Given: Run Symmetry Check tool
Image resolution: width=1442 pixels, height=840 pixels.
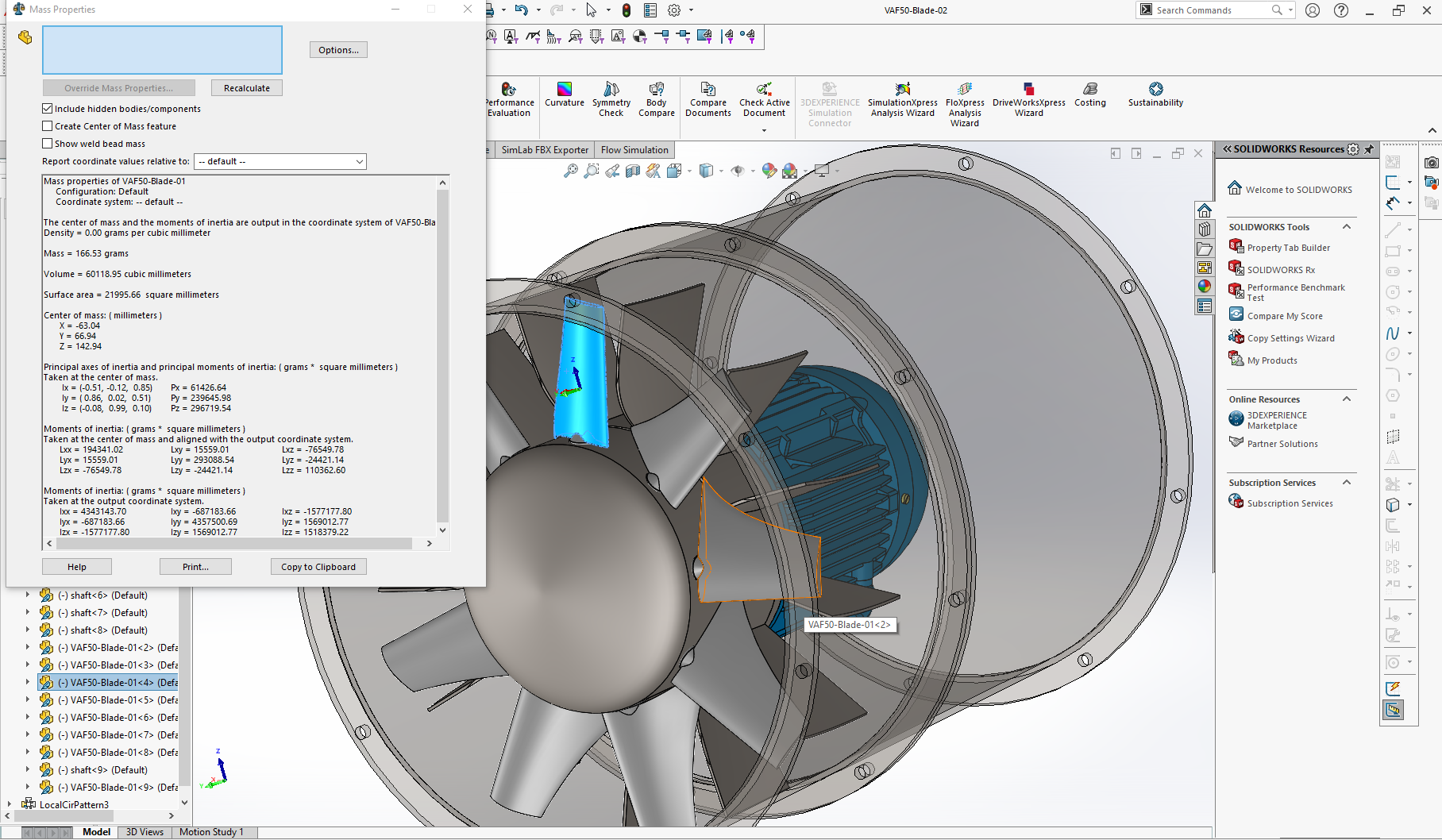Looking at the screenshot, I should [611, 99].
